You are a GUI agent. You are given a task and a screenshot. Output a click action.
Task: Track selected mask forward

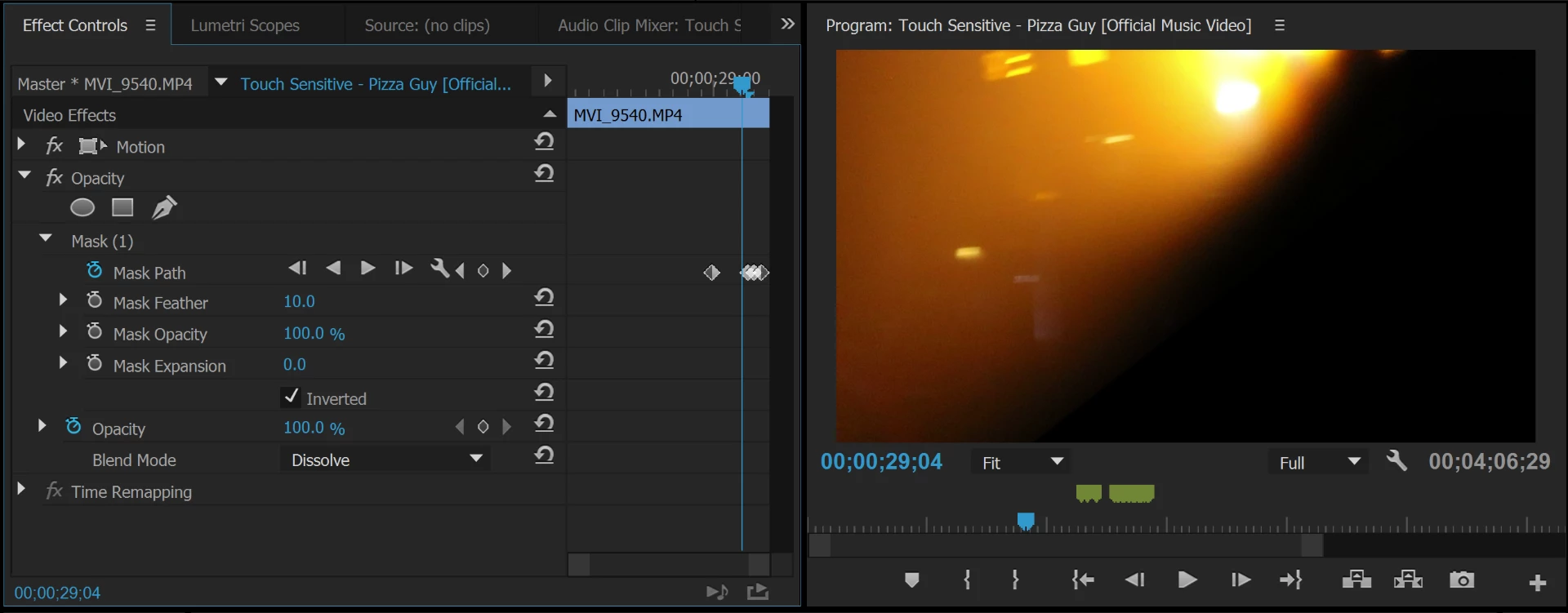click(367, 268)
